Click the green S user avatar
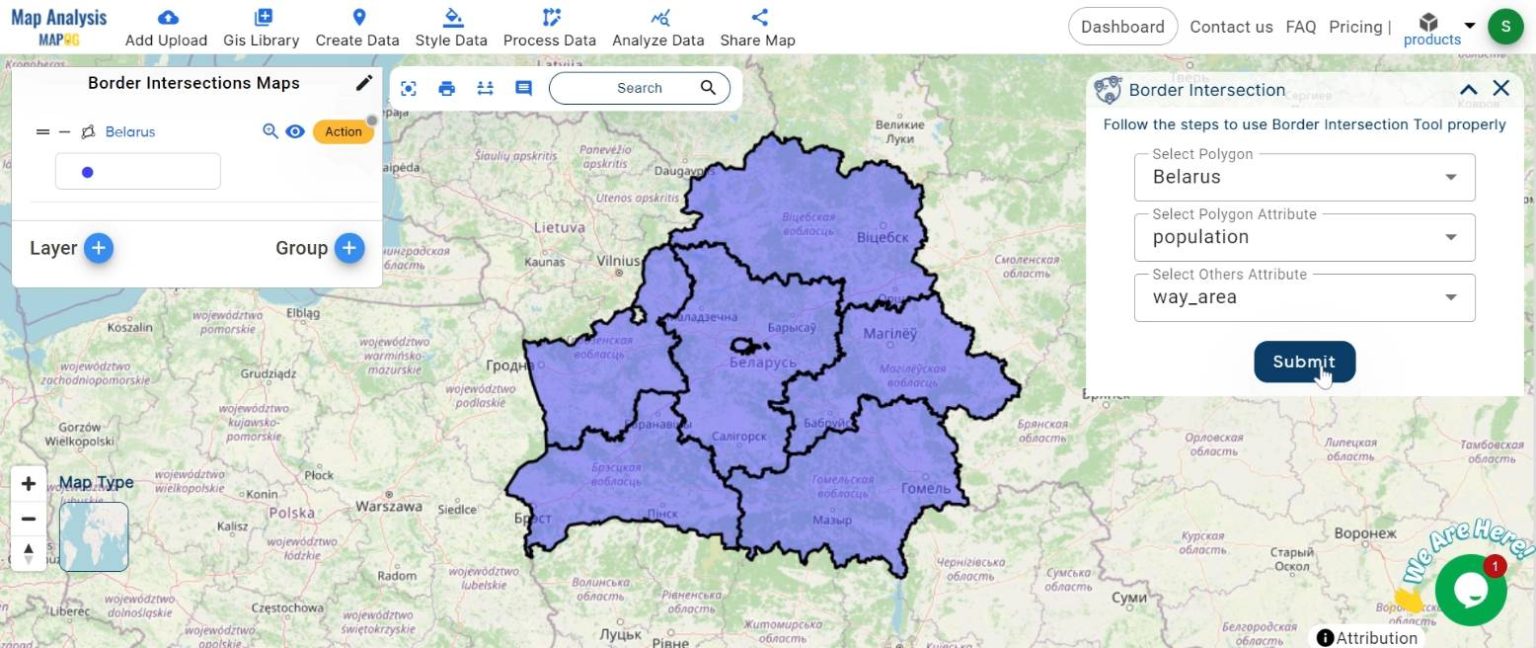 [x=1506, y=27]
